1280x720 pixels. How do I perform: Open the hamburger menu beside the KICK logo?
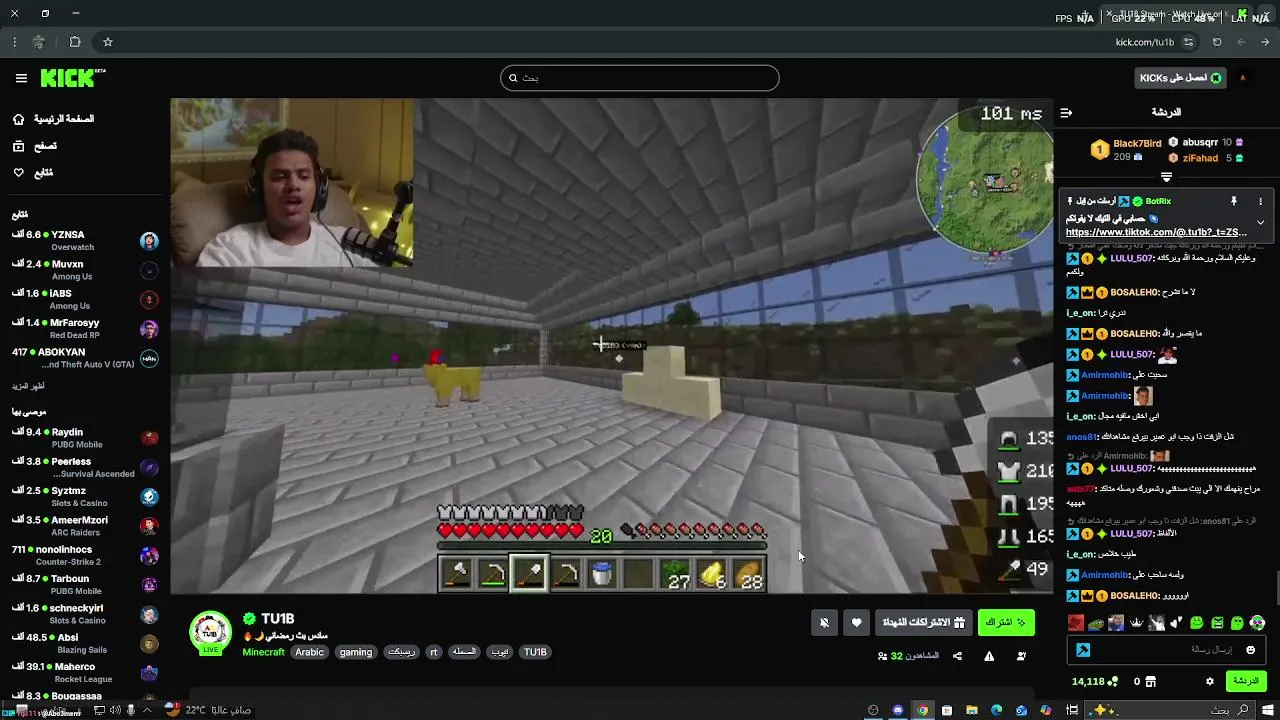tap(21, 78)
